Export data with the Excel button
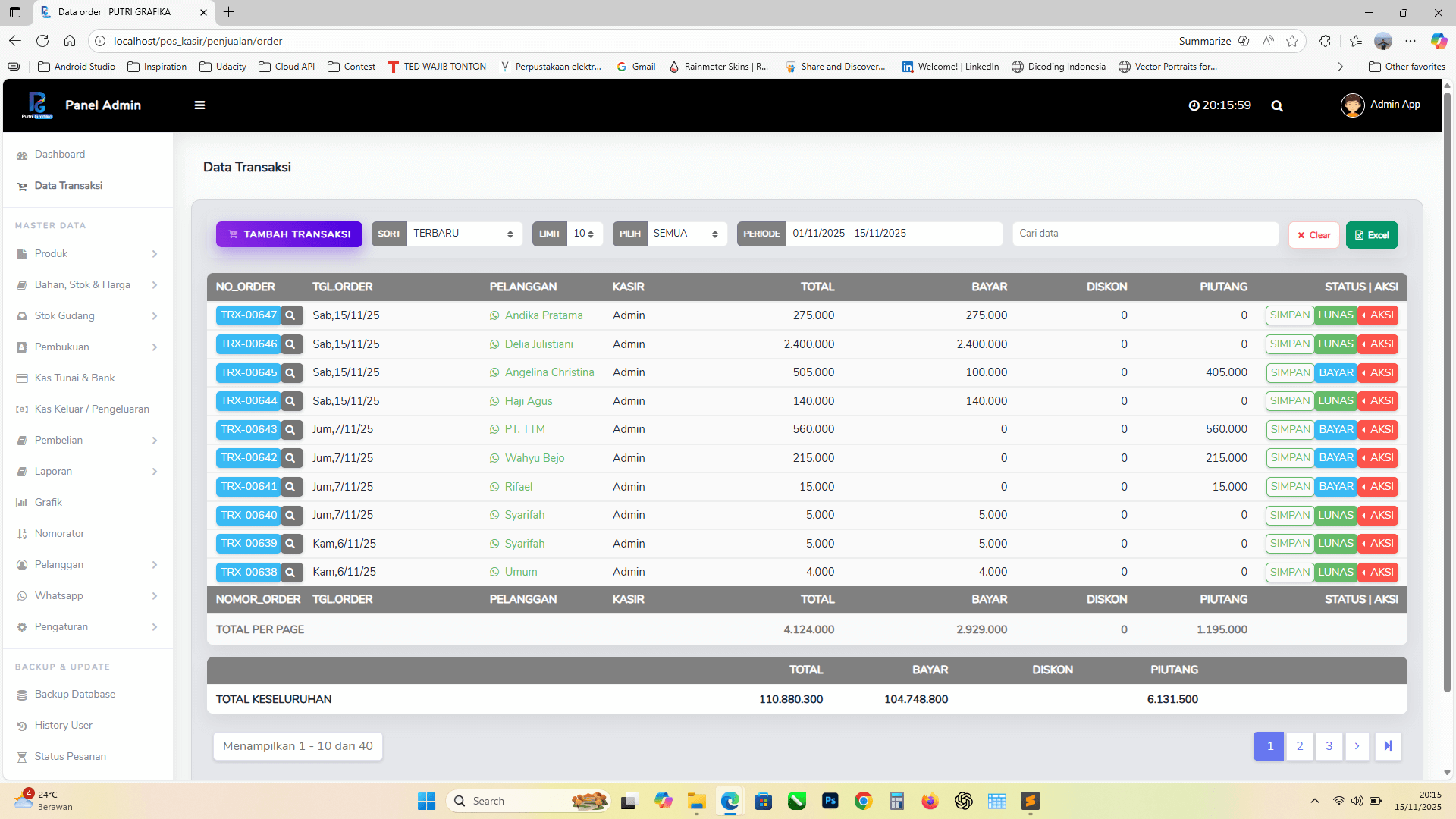Screen dimensions: 1456x819 [1372, 235]
